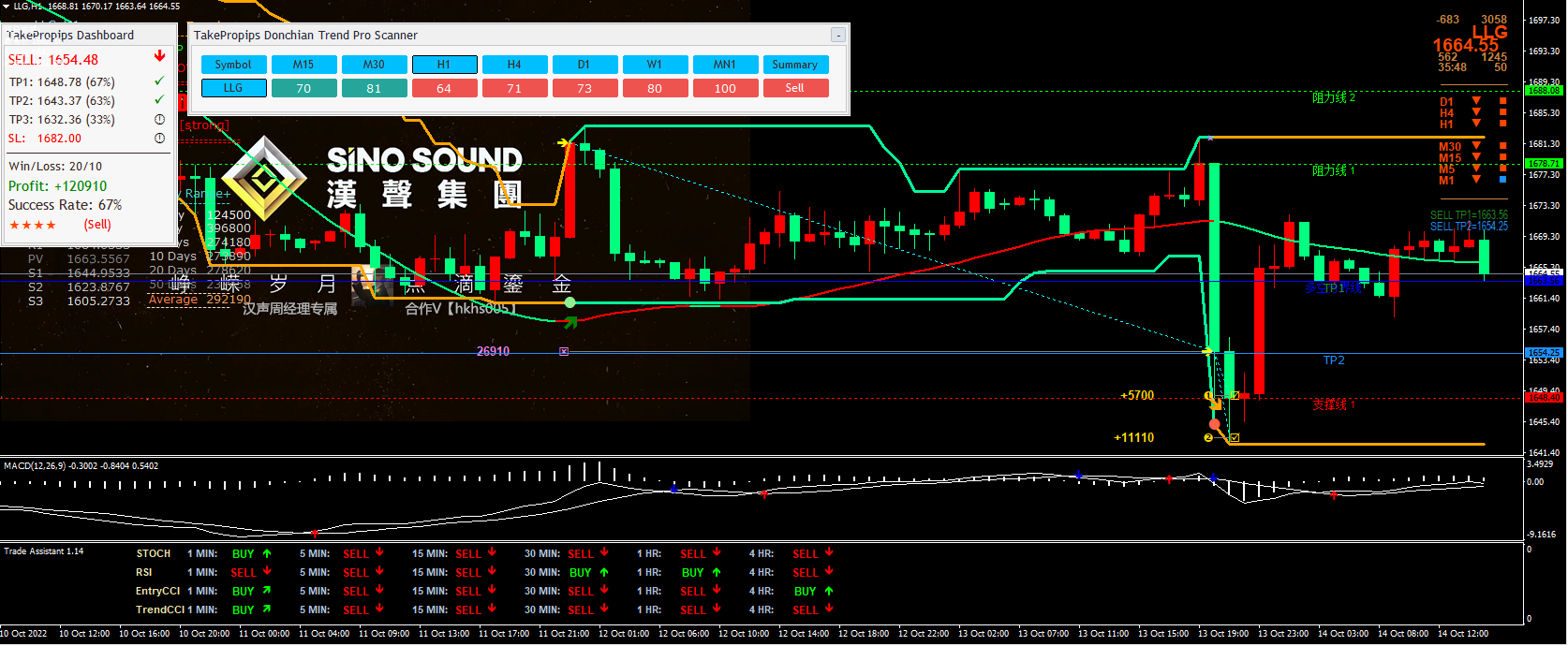The image size is (1568, 646).
Task: Select the H1 timeframe header in scanner
Action: [x=444, y=65]
